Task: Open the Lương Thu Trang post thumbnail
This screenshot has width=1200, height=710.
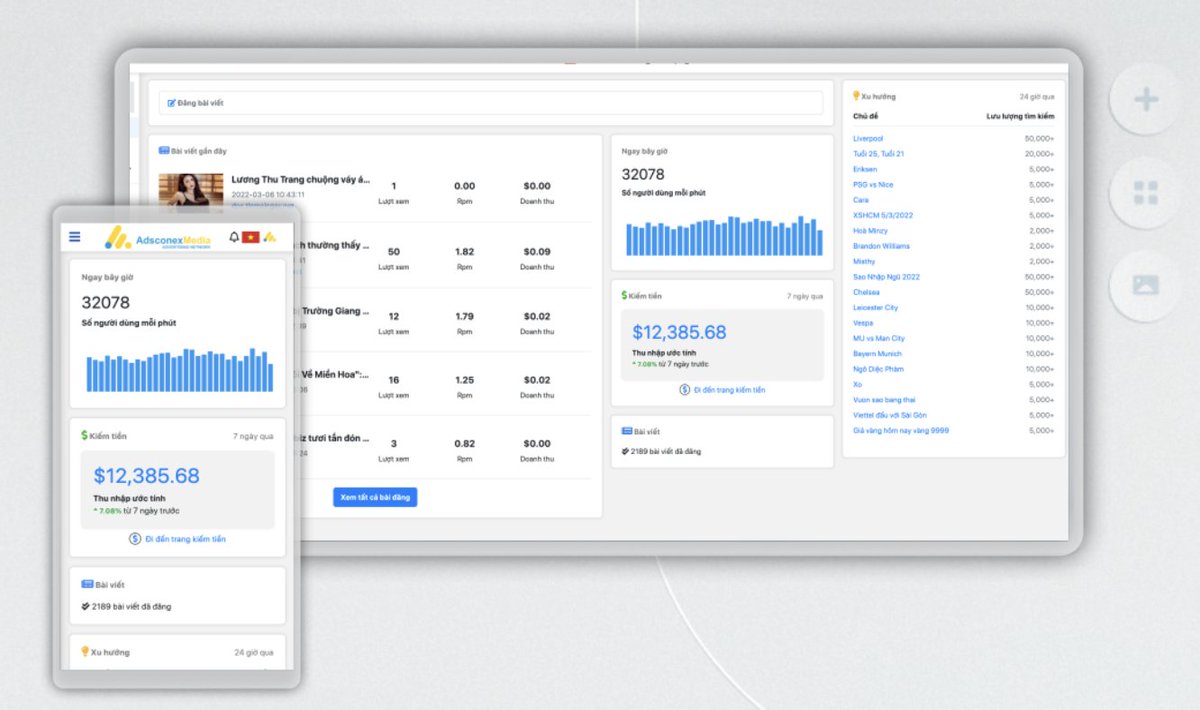Action: coord(191,190)
